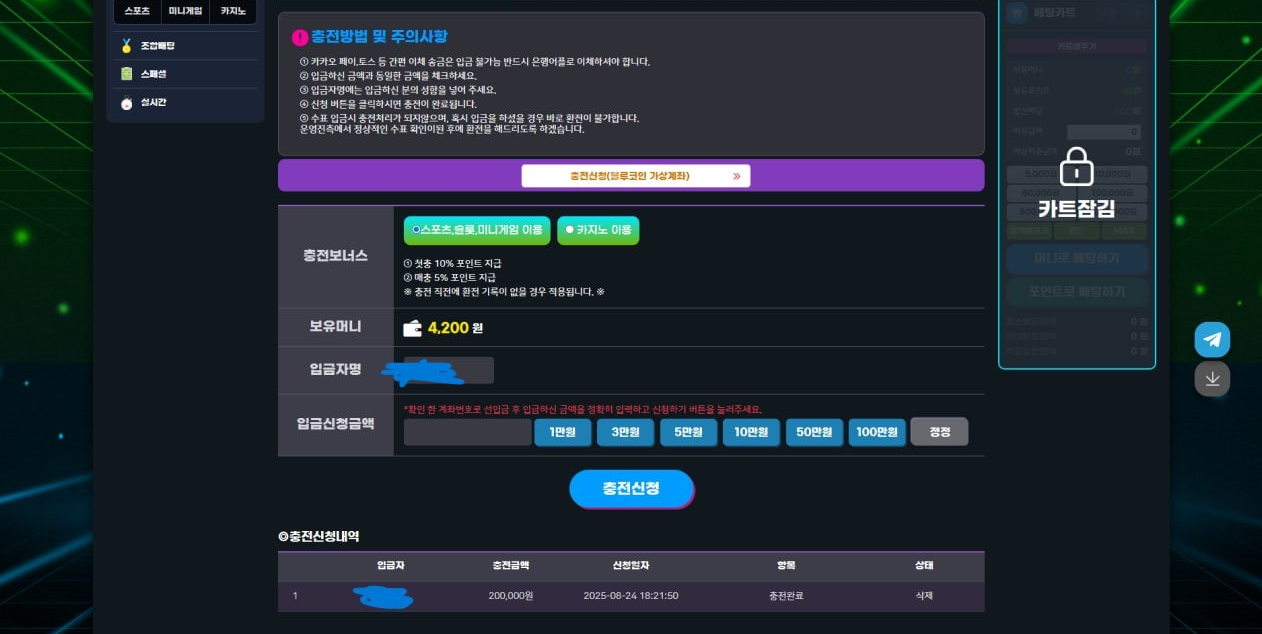Viewport: 1262px width, 634px height.
Task: Click the 입금자명 row label
Action: point(336,370)
